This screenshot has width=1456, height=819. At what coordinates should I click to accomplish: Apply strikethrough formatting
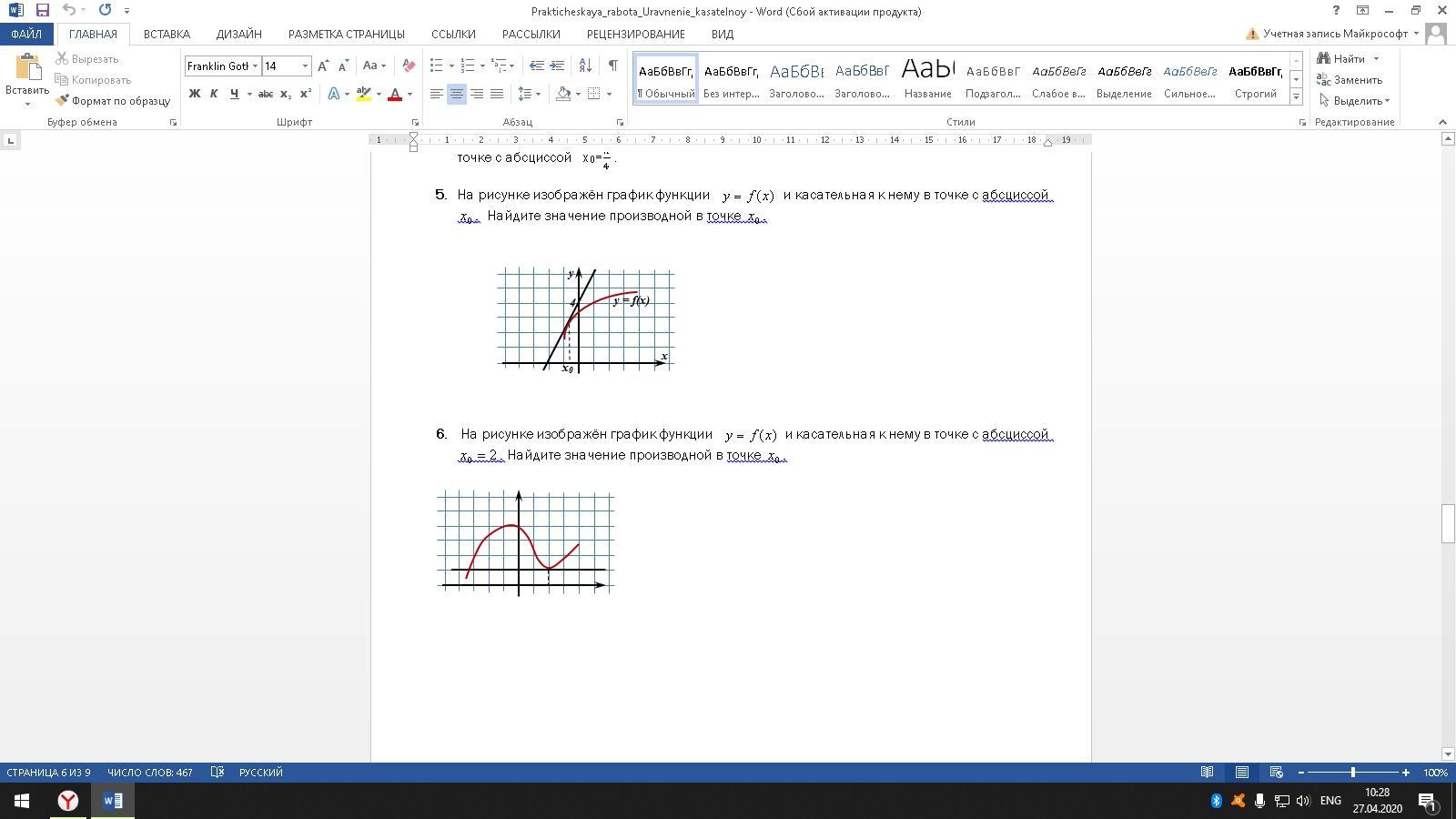(266, 94)
